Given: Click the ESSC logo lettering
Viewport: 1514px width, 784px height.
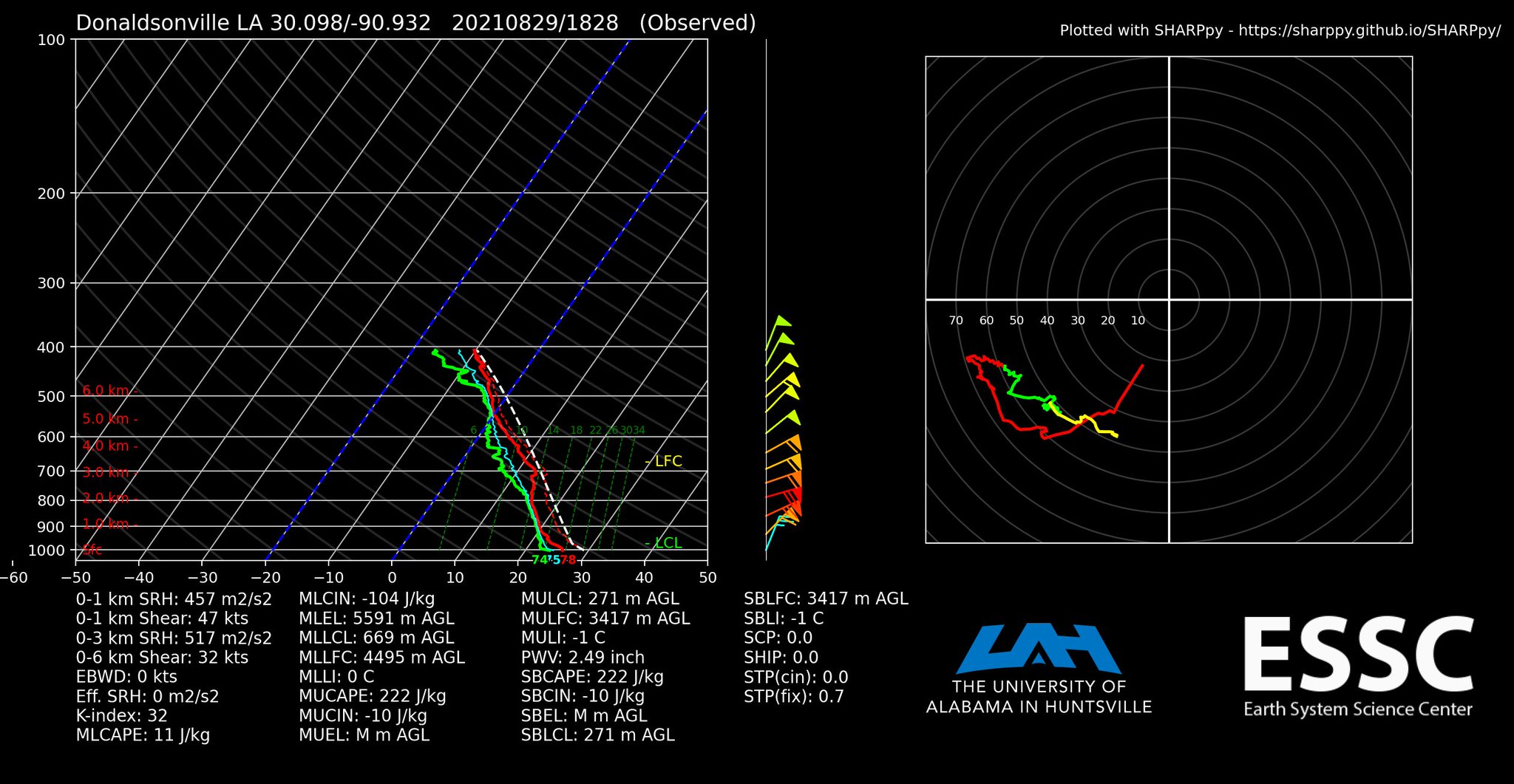Looking at the screenshot, I should coord(1358,655).
